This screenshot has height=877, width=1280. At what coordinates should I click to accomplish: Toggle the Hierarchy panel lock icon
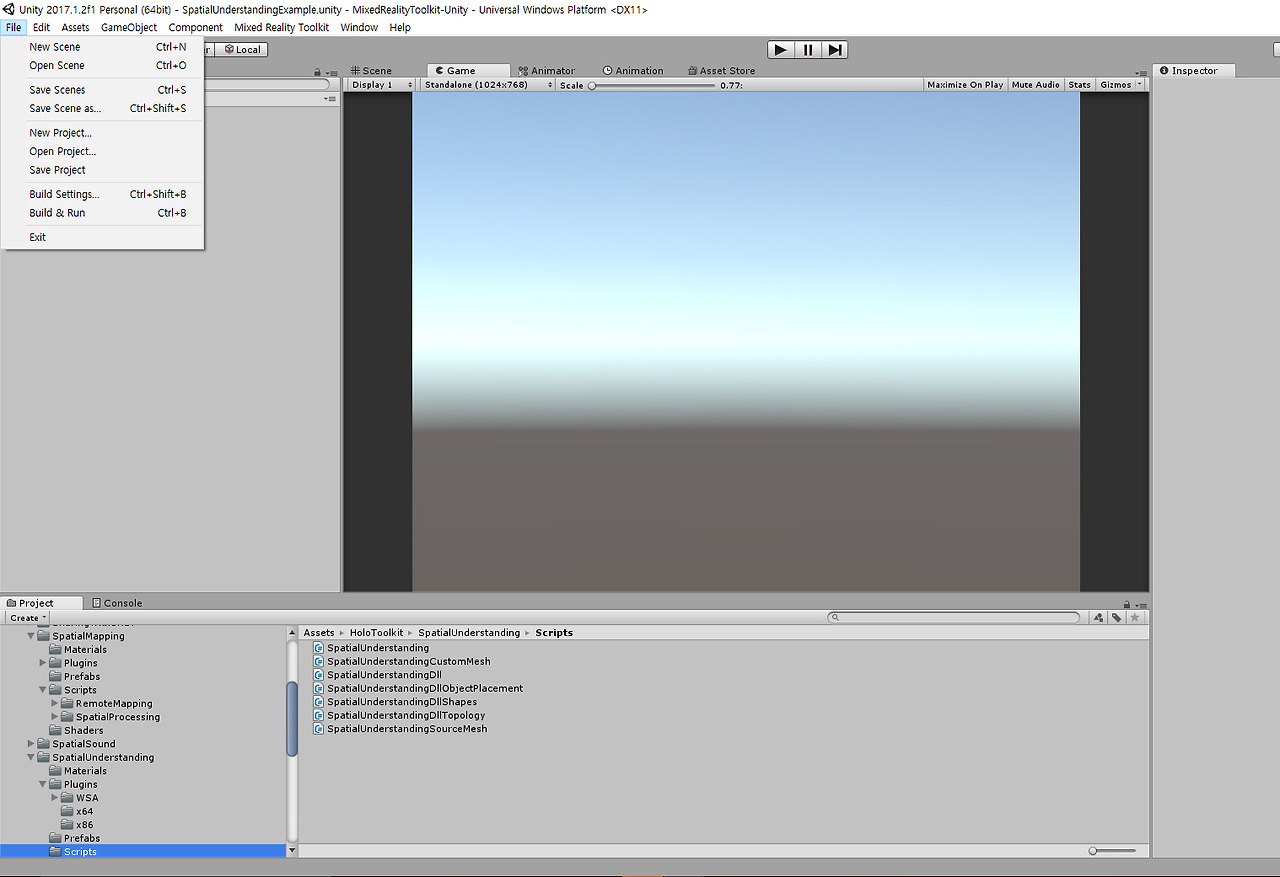point(318,72)
